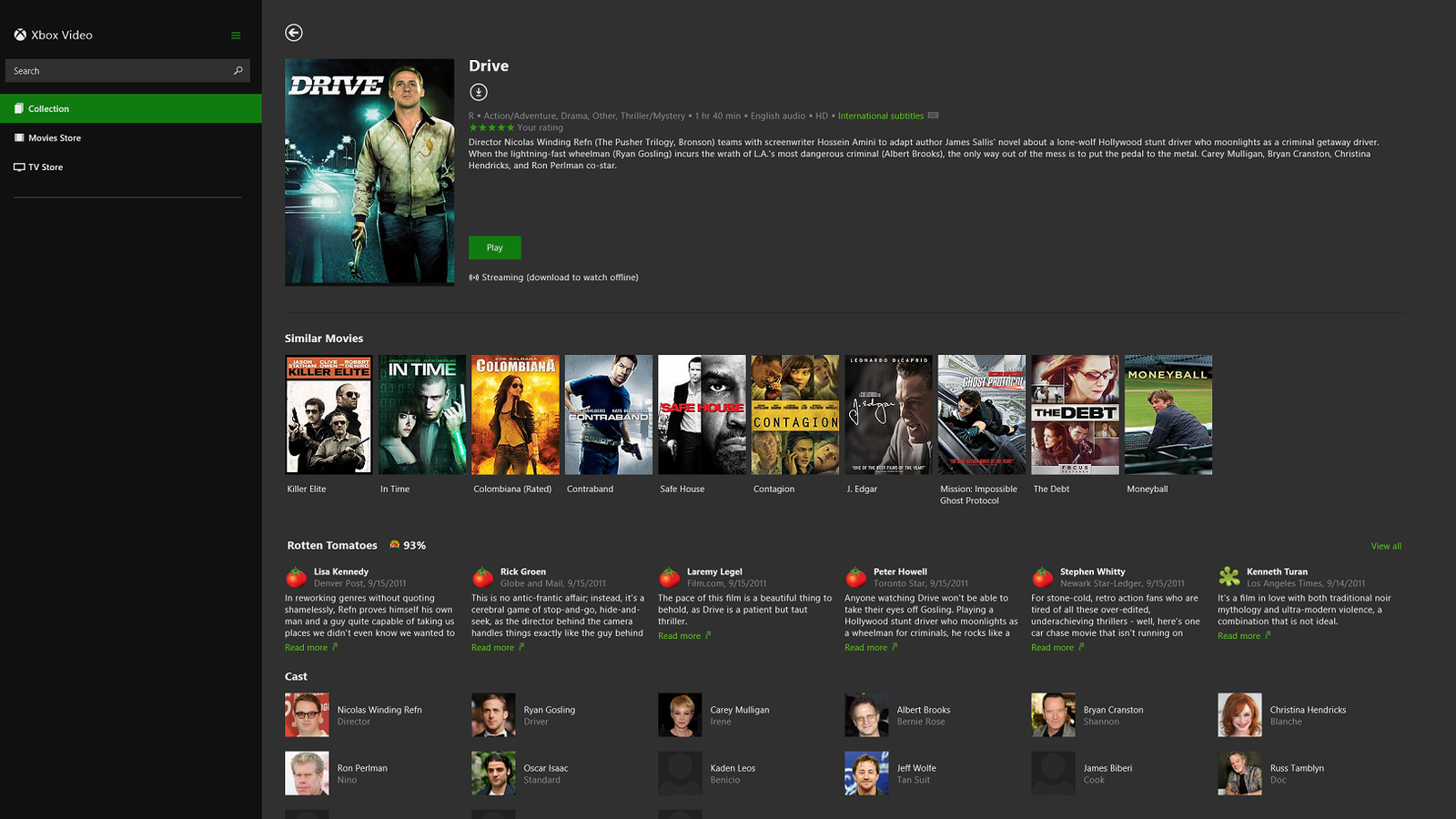Open Contagion movie poster

pyautogui.click(x=795, y=415)
